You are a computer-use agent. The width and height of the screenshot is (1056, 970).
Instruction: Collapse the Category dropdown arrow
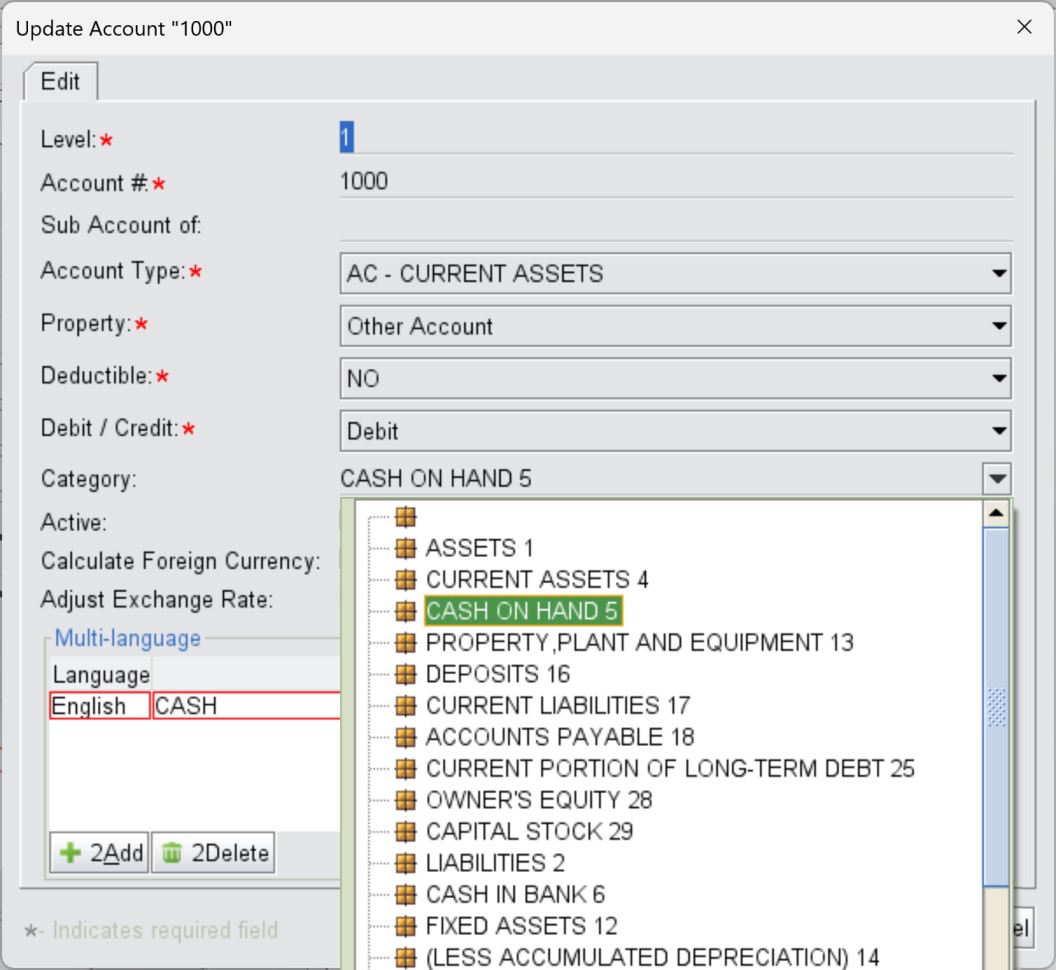coord(997,479)
